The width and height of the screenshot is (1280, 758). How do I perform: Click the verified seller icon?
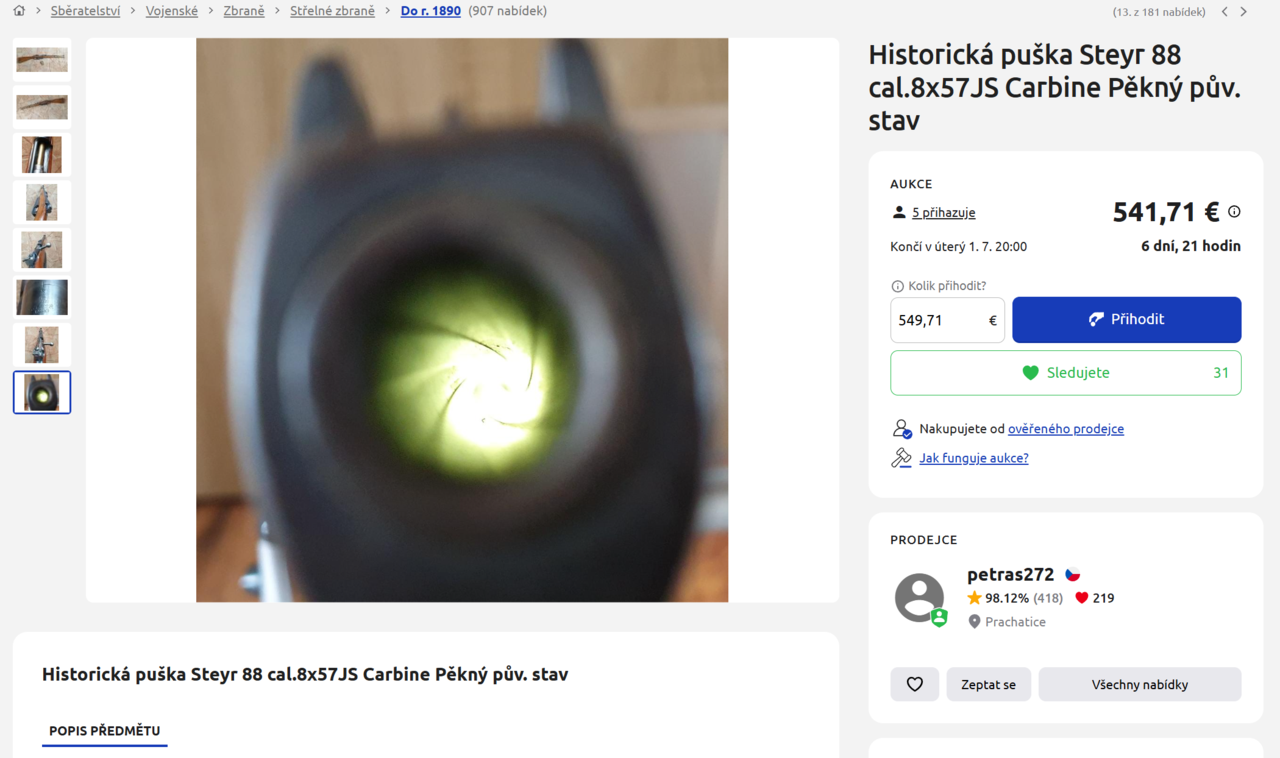click(x=901, y=428)
